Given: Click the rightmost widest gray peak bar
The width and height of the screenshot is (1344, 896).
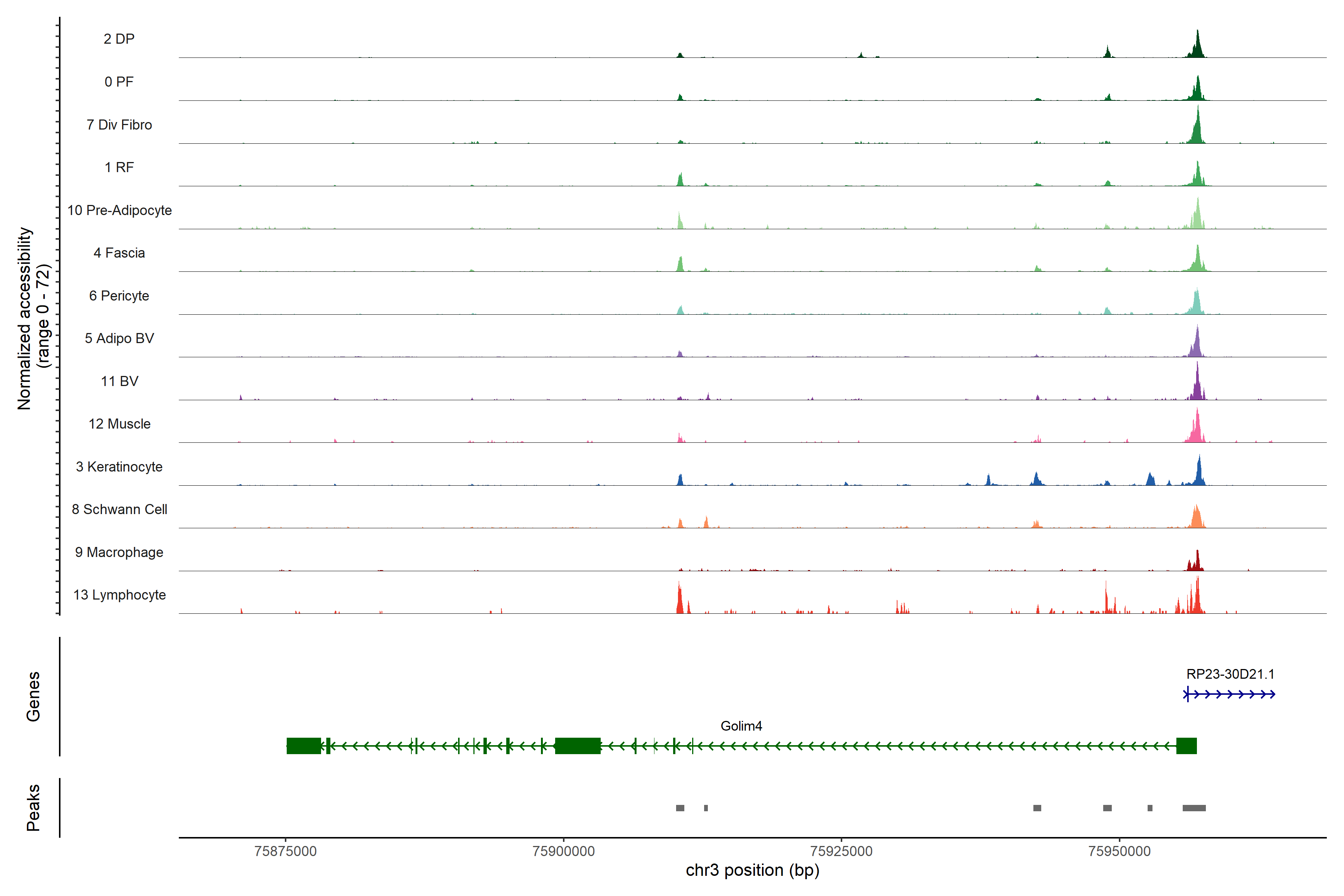Looking at the screenshot, I should pyautogui.click(x=1194, y=808).
